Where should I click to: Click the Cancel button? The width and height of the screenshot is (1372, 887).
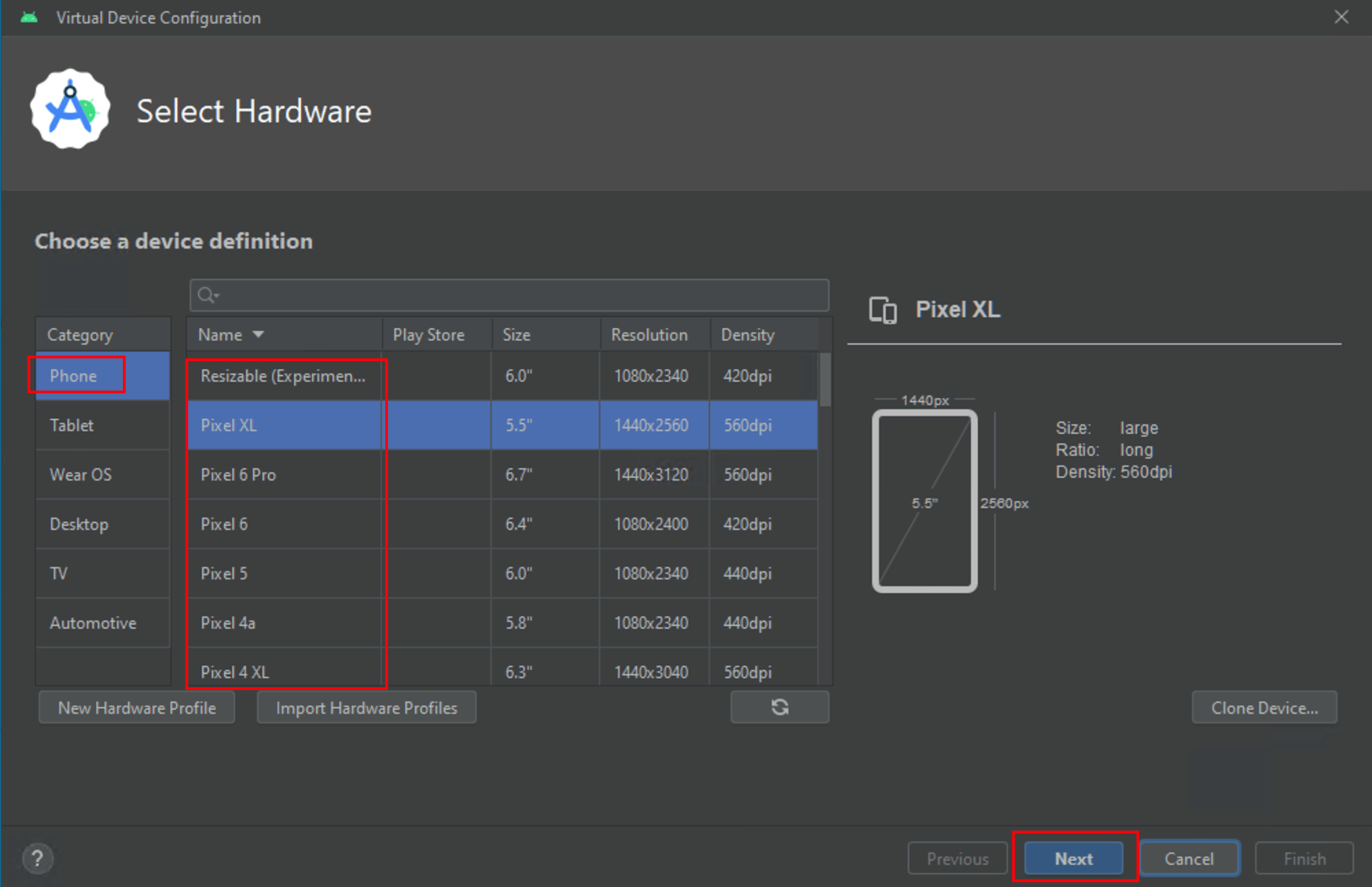pos(1189,858)
